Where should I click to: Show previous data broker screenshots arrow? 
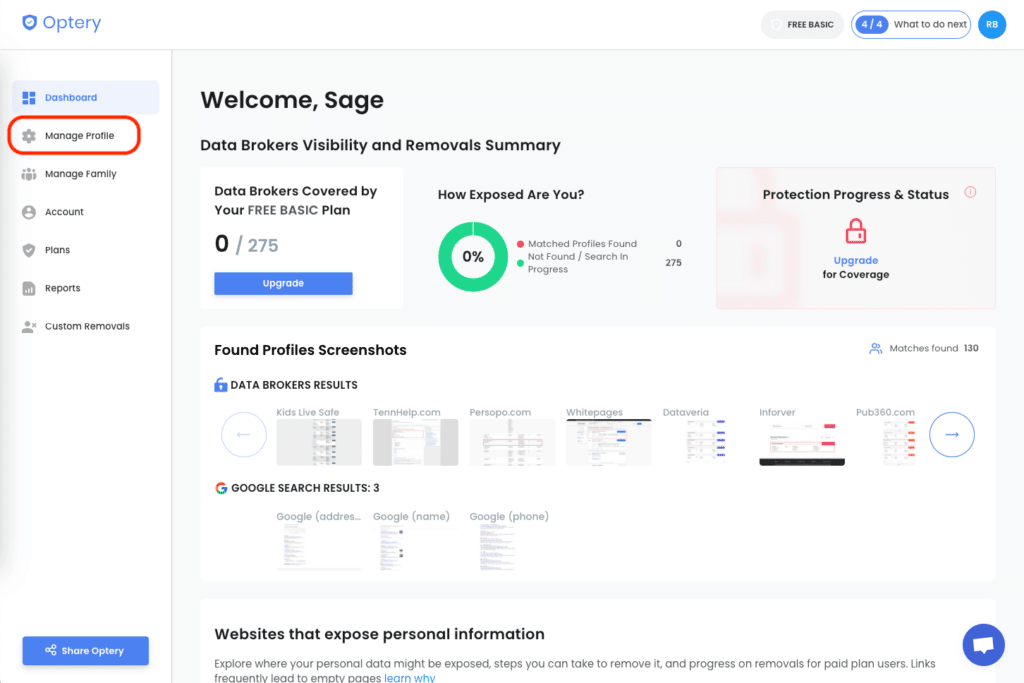[244, 434]
